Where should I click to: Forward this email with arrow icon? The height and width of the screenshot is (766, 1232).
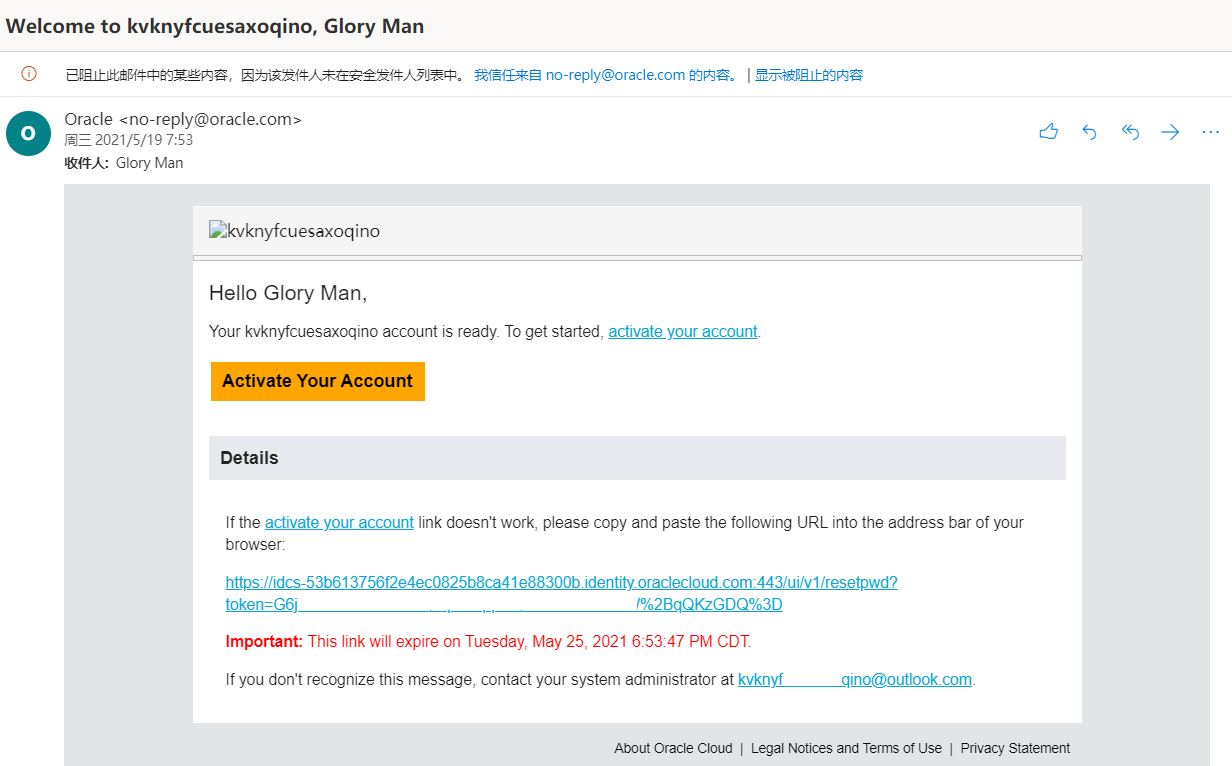(1170, 132)
